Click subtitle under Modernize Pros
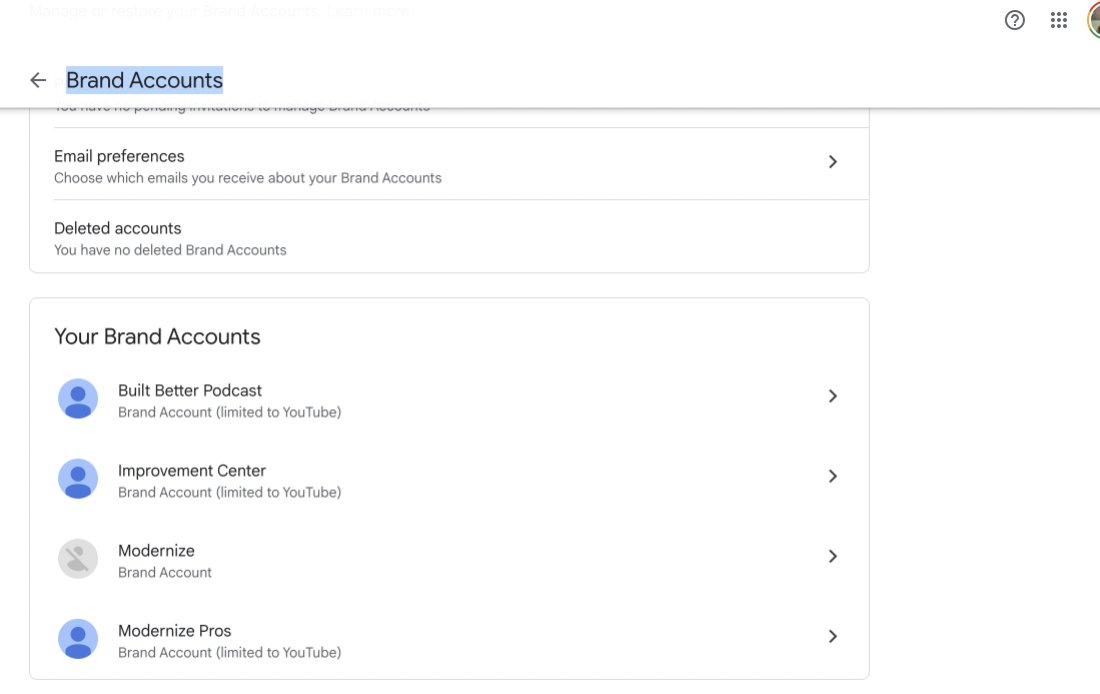This screenshot has height=694, width=1100. coord(229,653)
